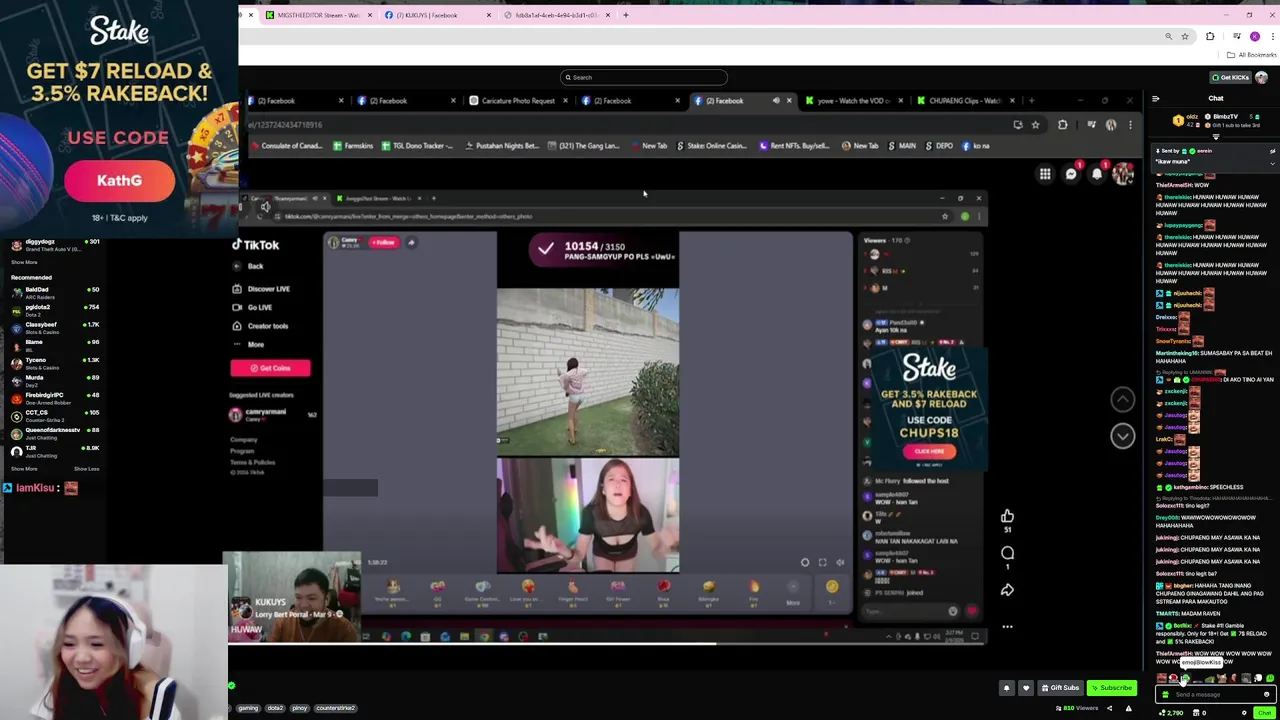Open TikTok Creator tools
The height and width of the screenshot is (720, 1280).
[260, 326]
